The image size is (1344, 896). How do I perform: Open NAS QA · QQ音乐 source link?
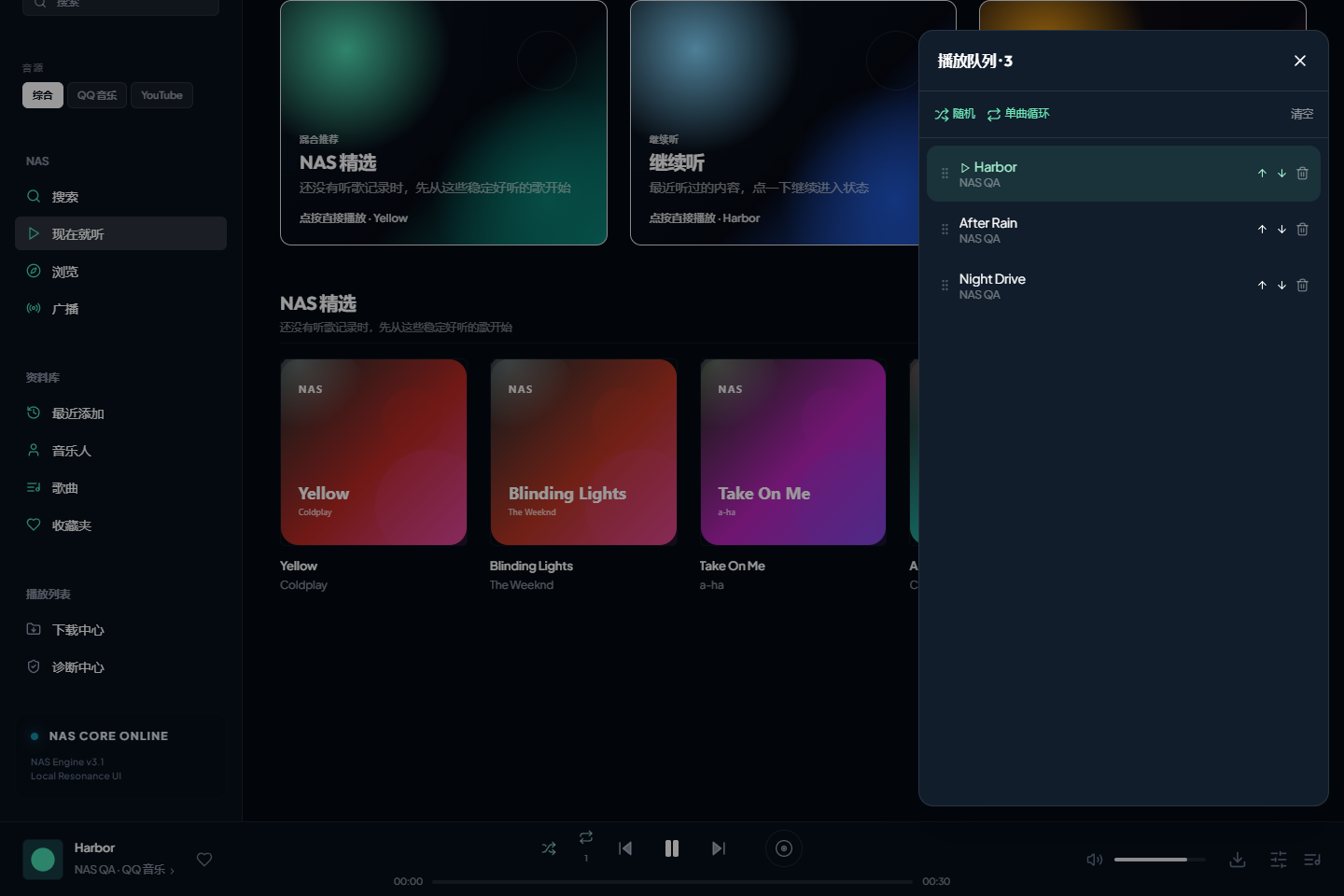[124, 870]
